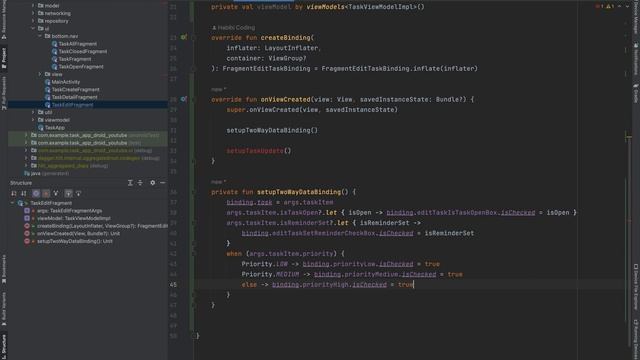Open the Pull Requests side tab
This screenshot has height=360, width=640.
click(x=4, y=93)
